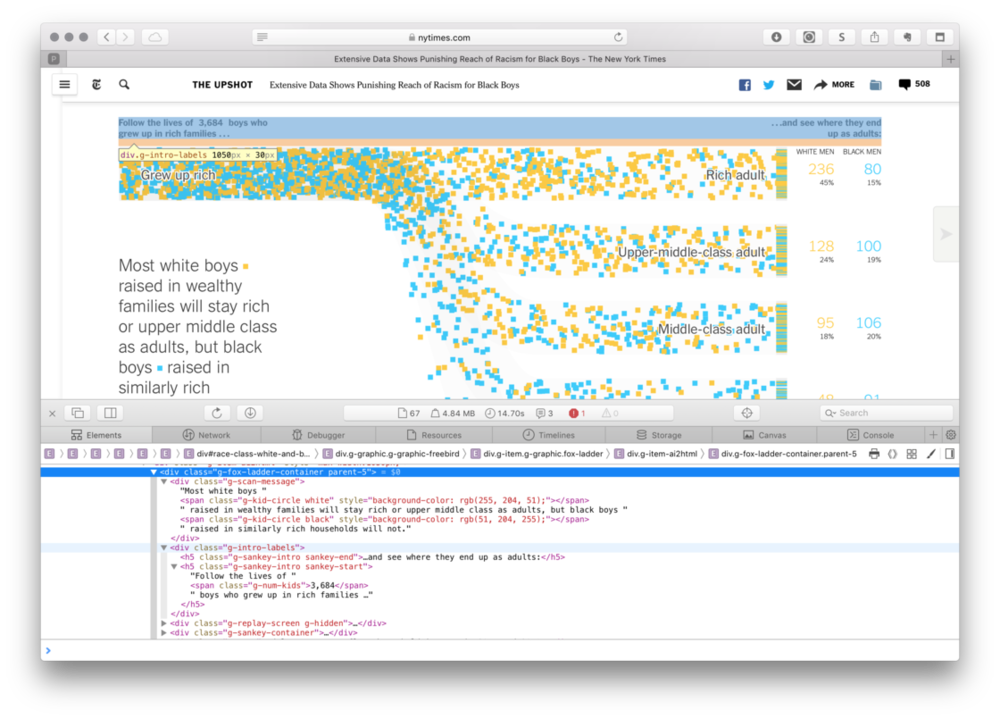Viewport: 1000px width, 719px height.
Task: Download the web archive from the inspector
Action: tap(250, 413)
